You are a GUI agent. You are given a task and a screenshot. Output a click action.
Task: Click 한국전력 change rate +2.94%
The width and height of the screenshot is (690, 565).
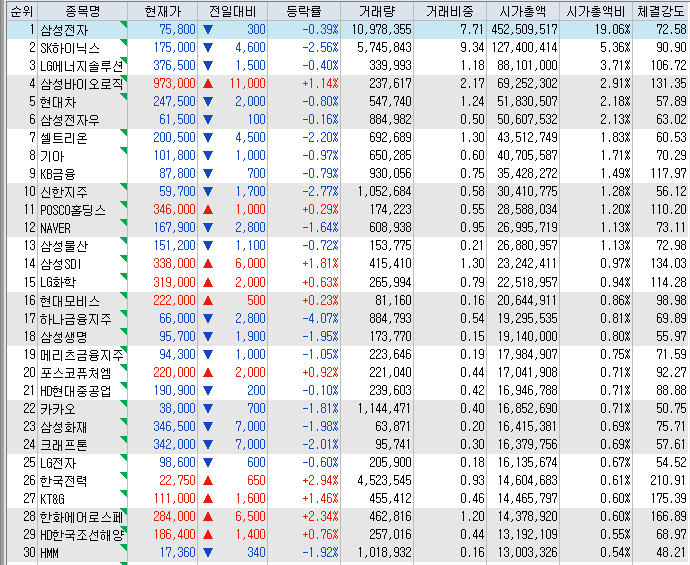[320, 481]
